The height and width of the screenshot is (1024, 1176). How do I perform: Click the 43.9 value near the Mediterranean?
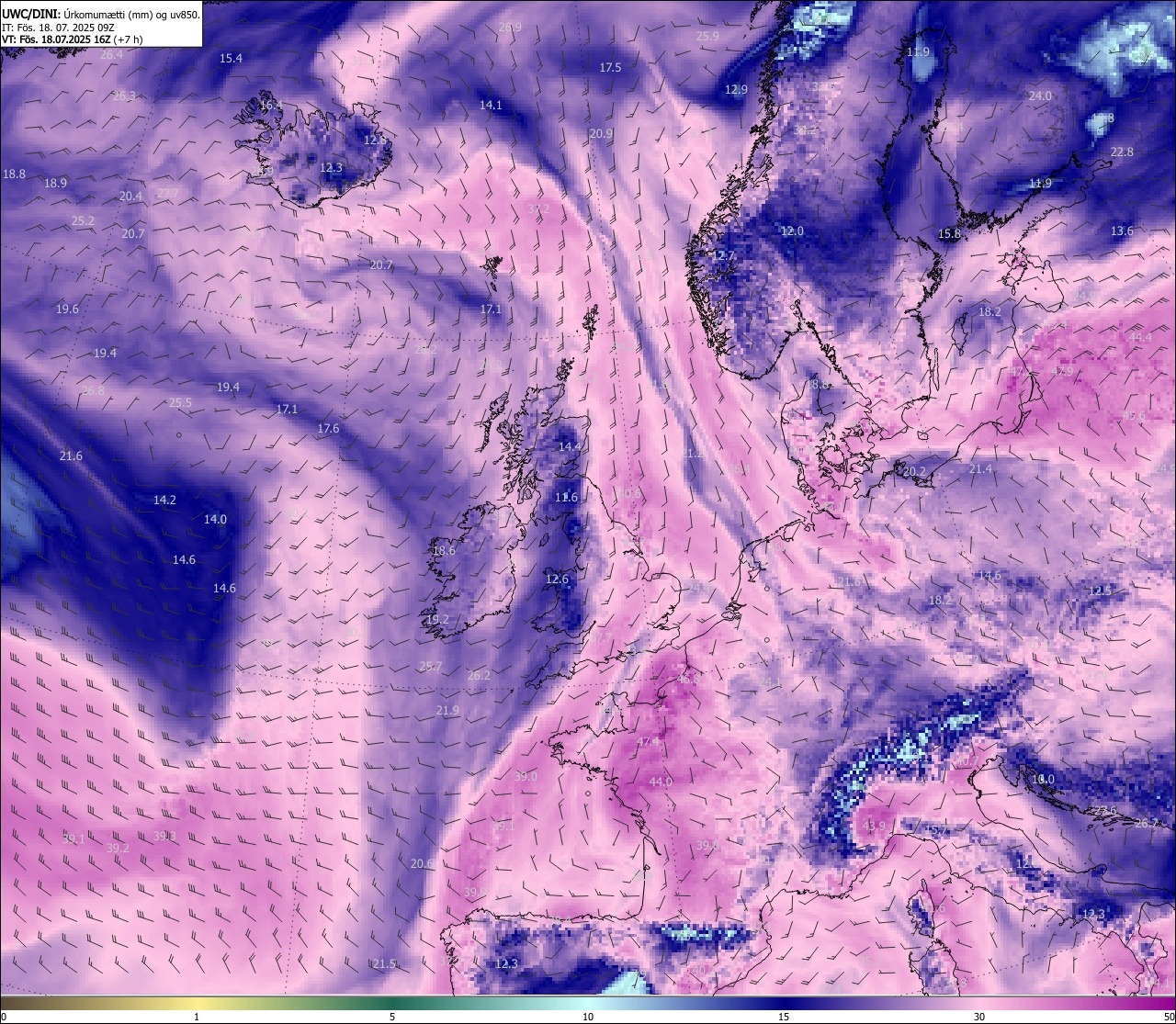click(874, 827)
